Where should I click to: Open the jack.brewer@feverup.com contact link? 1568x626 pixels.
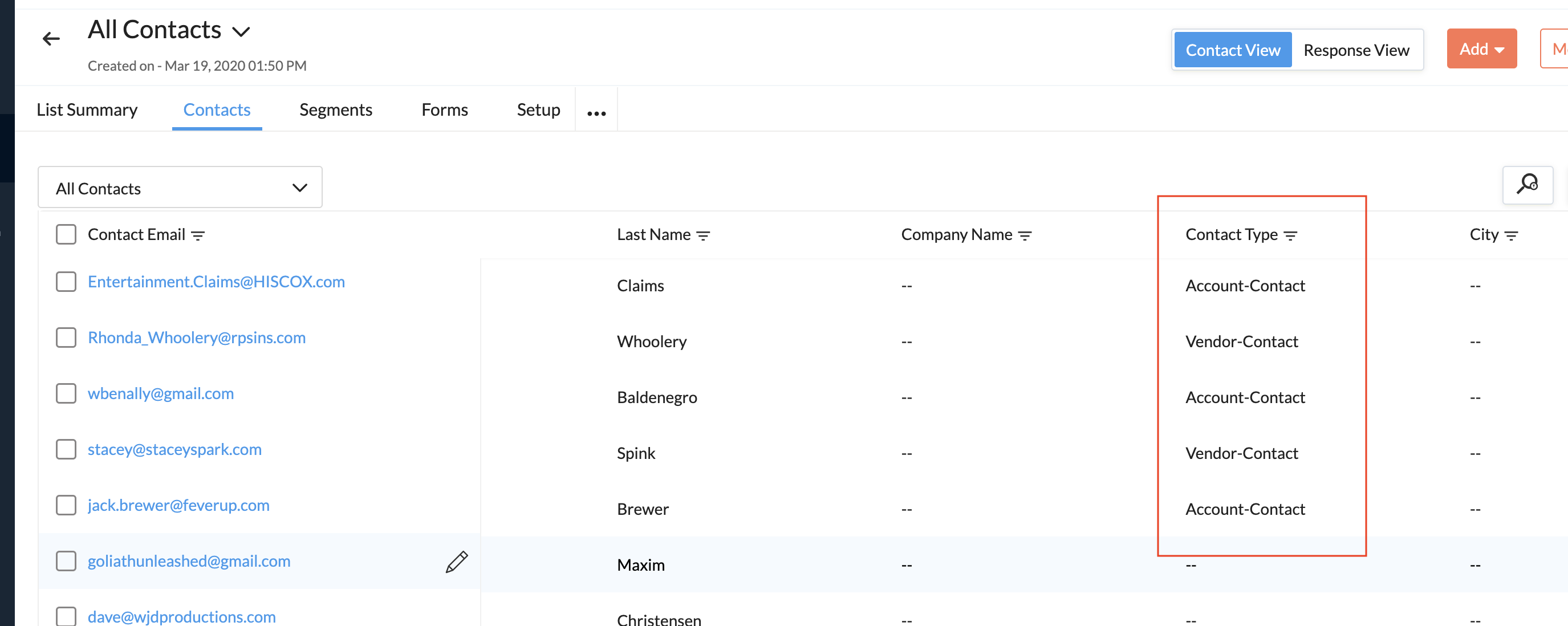178,505
